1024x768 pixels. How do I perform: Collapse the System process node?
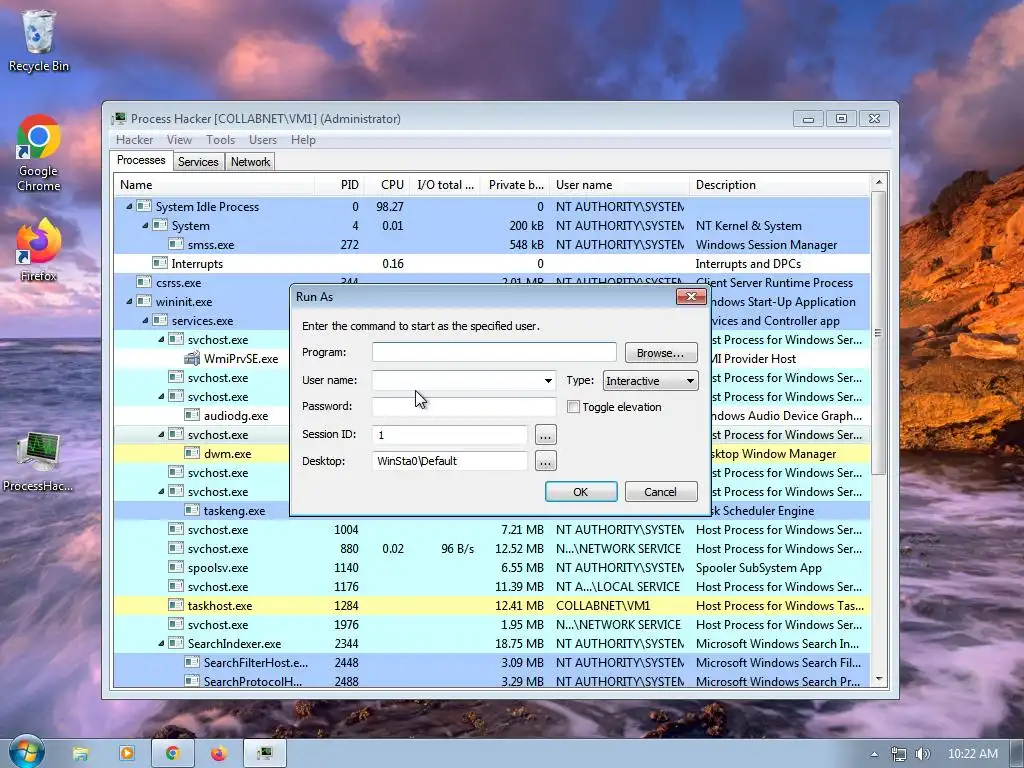(145, 225)
